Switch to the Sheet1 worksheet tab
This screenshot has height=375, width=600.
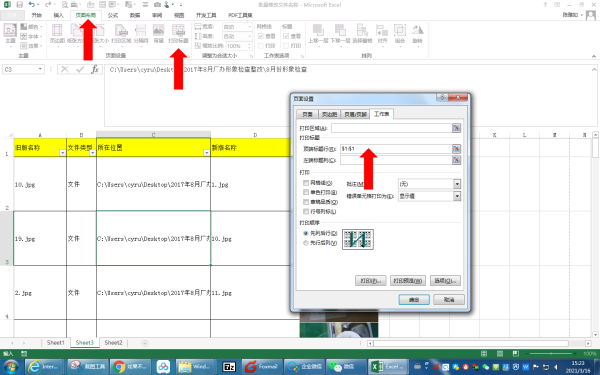point(55,342)
